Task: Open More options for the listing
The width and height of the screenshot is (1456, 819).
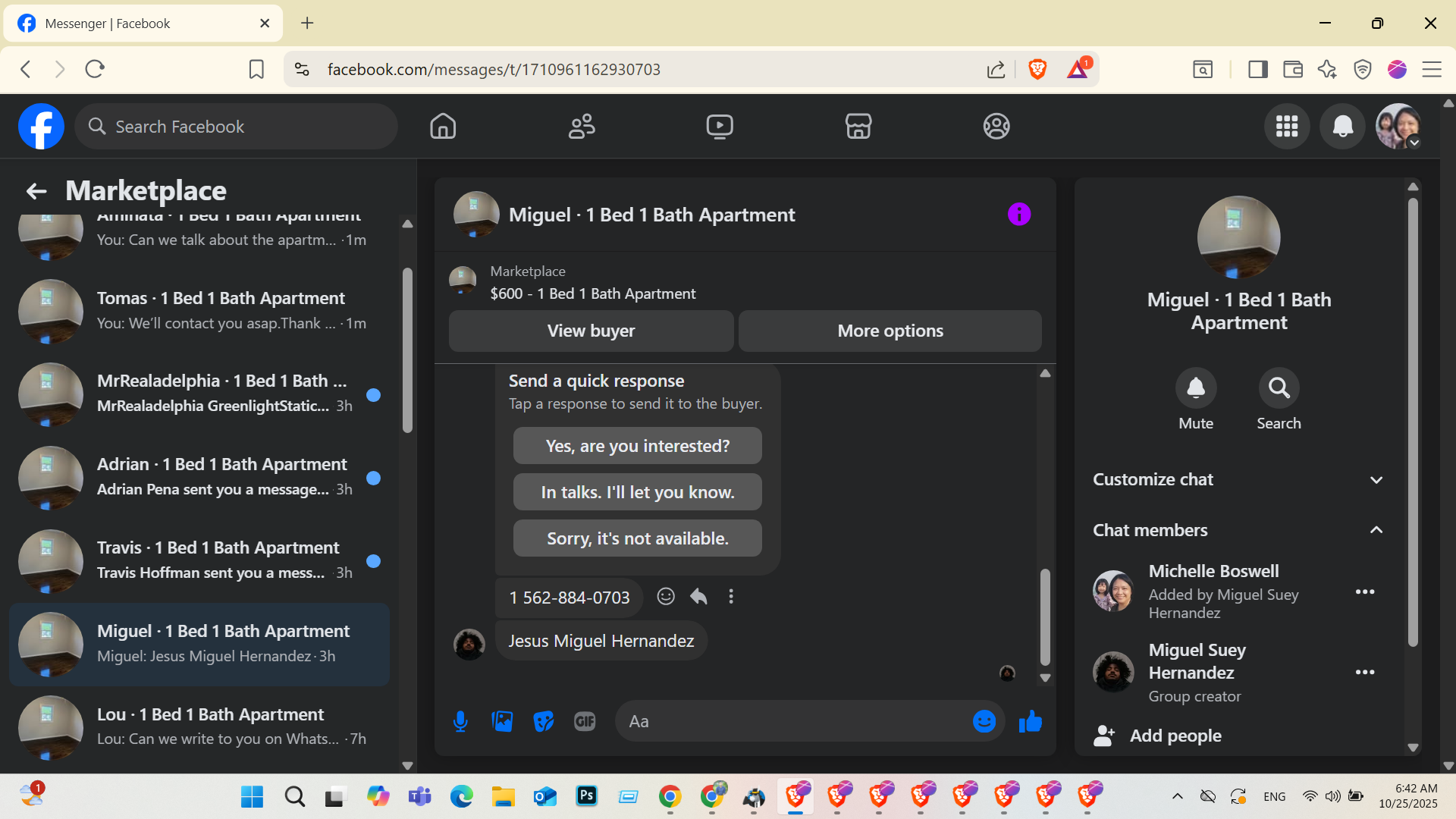Action: click(890, 331)
